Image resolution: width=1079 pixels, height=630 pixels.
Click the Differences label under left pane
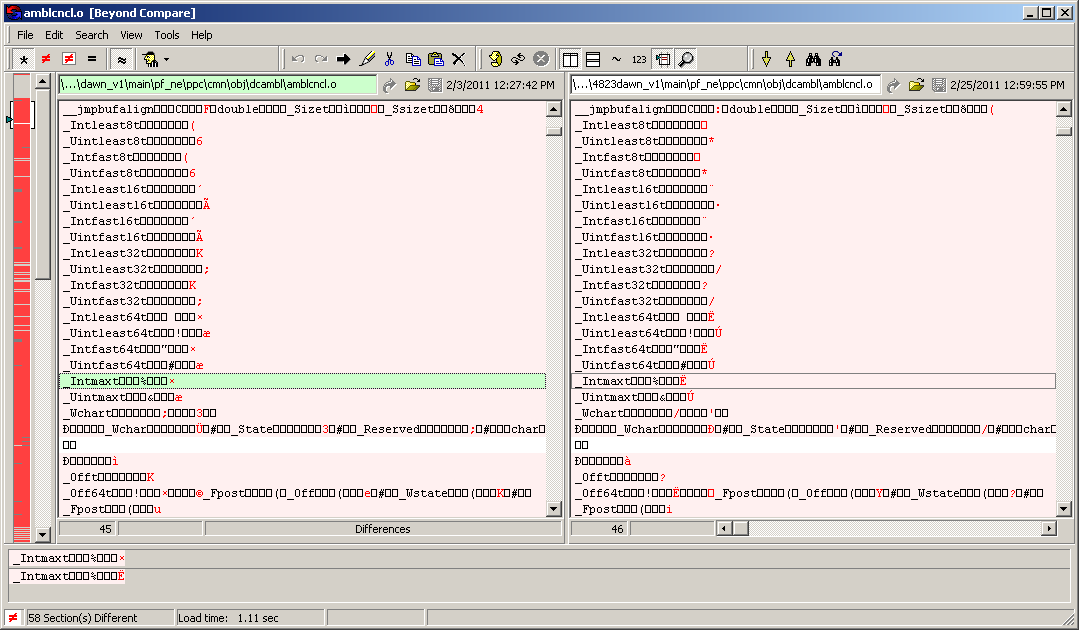(382, 528)
